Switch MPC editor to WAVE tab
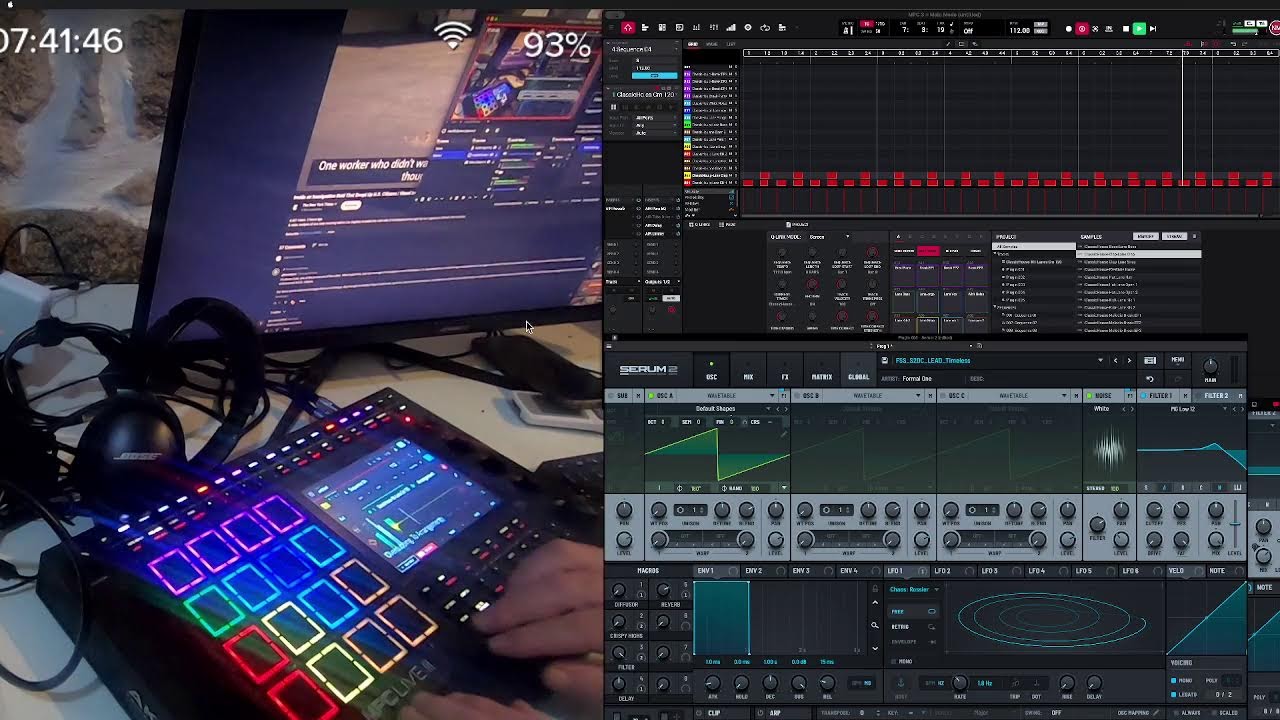The height and width of the screenshot is (720, 1280). (712, 44)
